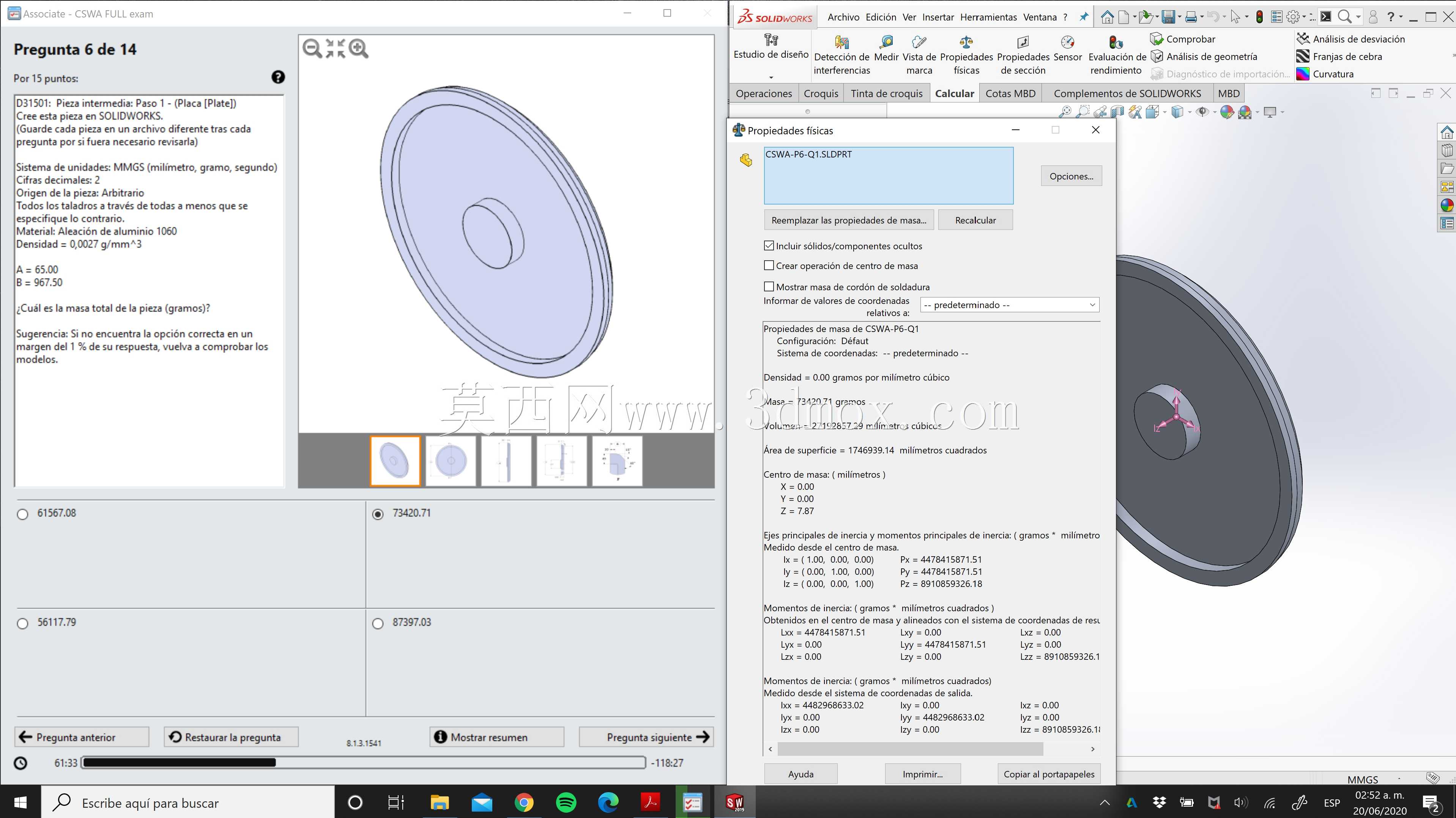
Task: Open the Herramientas menu
Action: pos(988,17)
